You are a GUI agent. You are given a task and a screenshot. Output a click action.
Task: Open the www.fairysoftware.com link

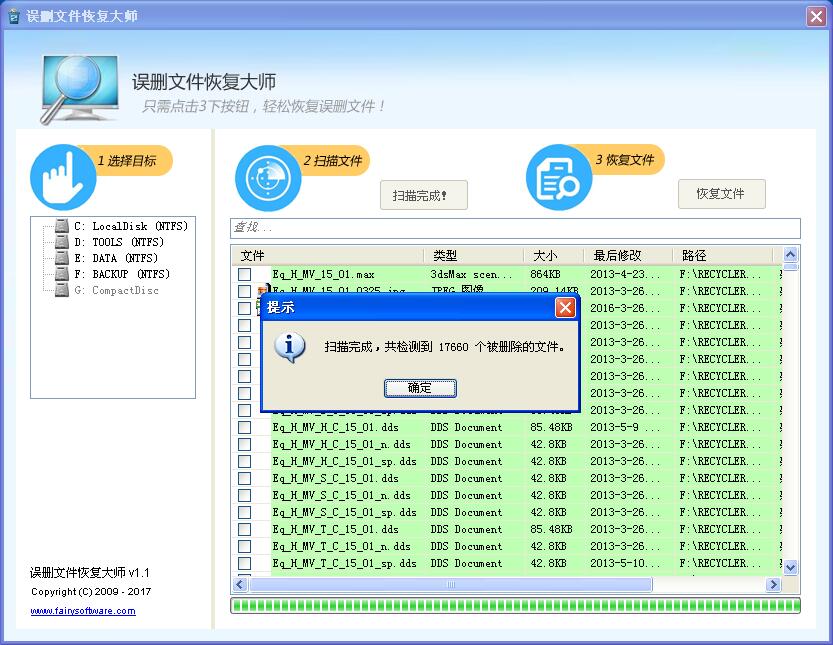83,611
